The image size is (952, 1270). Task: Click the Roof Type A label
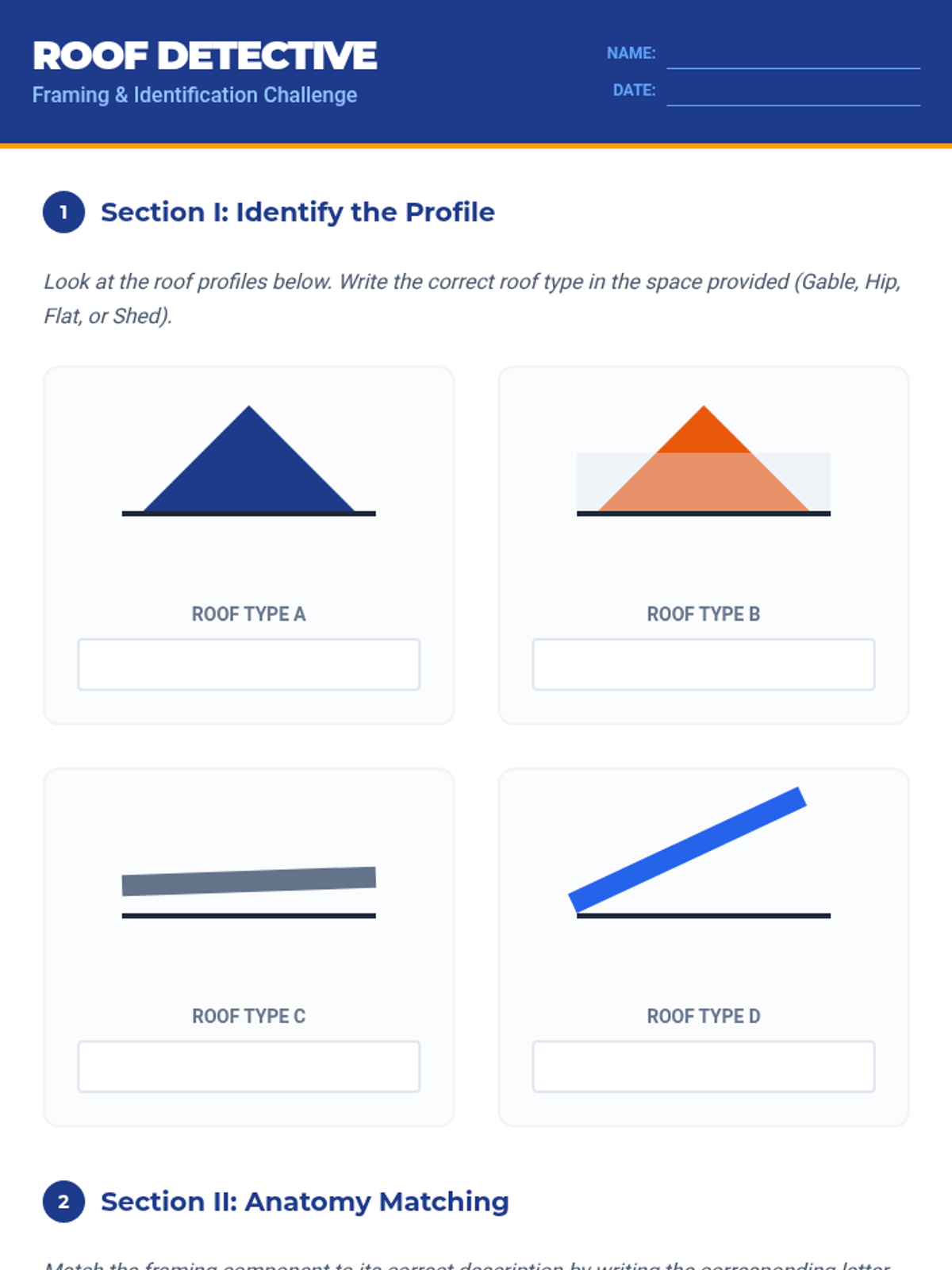coord(248,614)
